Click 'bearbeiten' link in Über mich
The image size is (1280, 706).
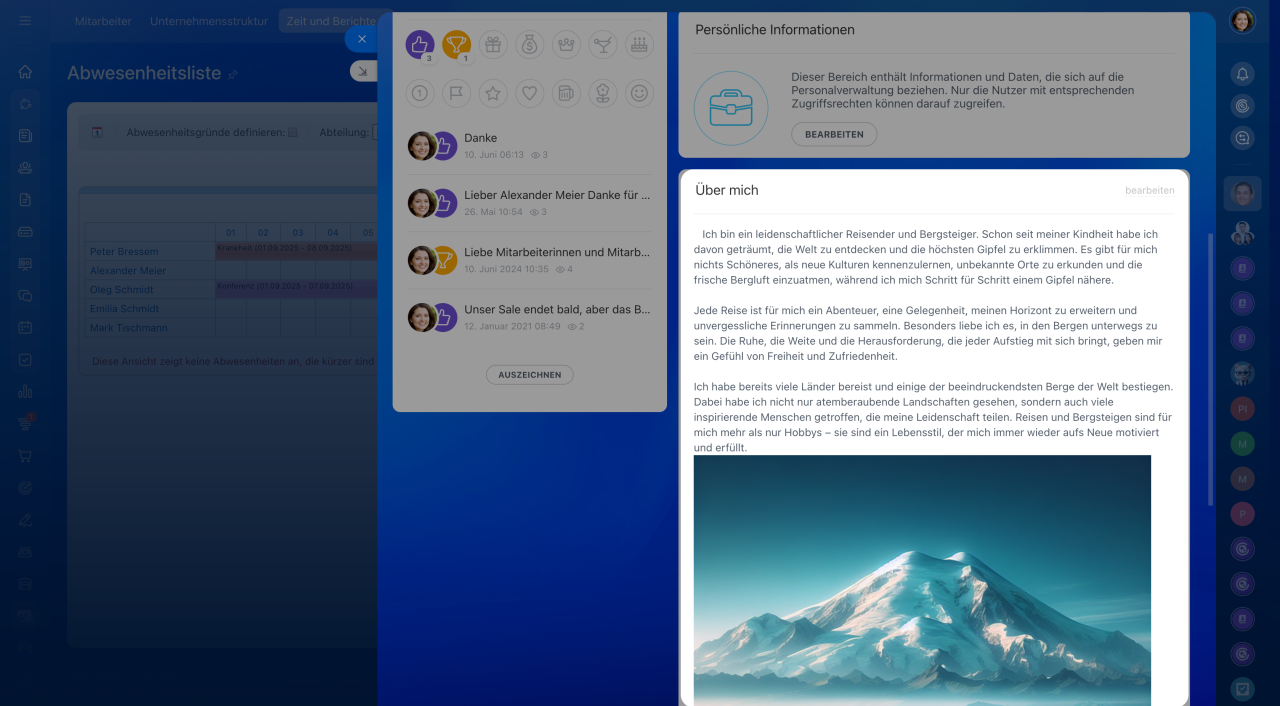pyautogui.click(x=1150, y=190)
